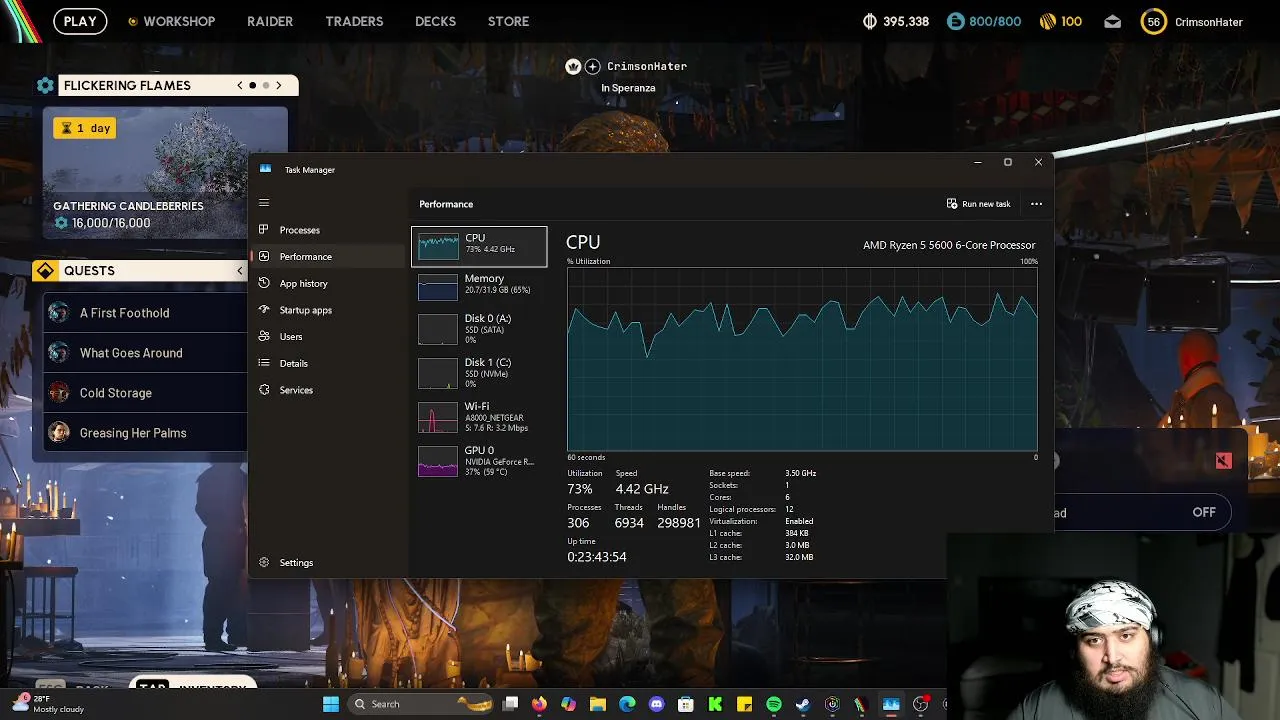The width and height of the screenshot is (1280, 720).
Task: Open quest Cold Storage
Action: [145, 393]
